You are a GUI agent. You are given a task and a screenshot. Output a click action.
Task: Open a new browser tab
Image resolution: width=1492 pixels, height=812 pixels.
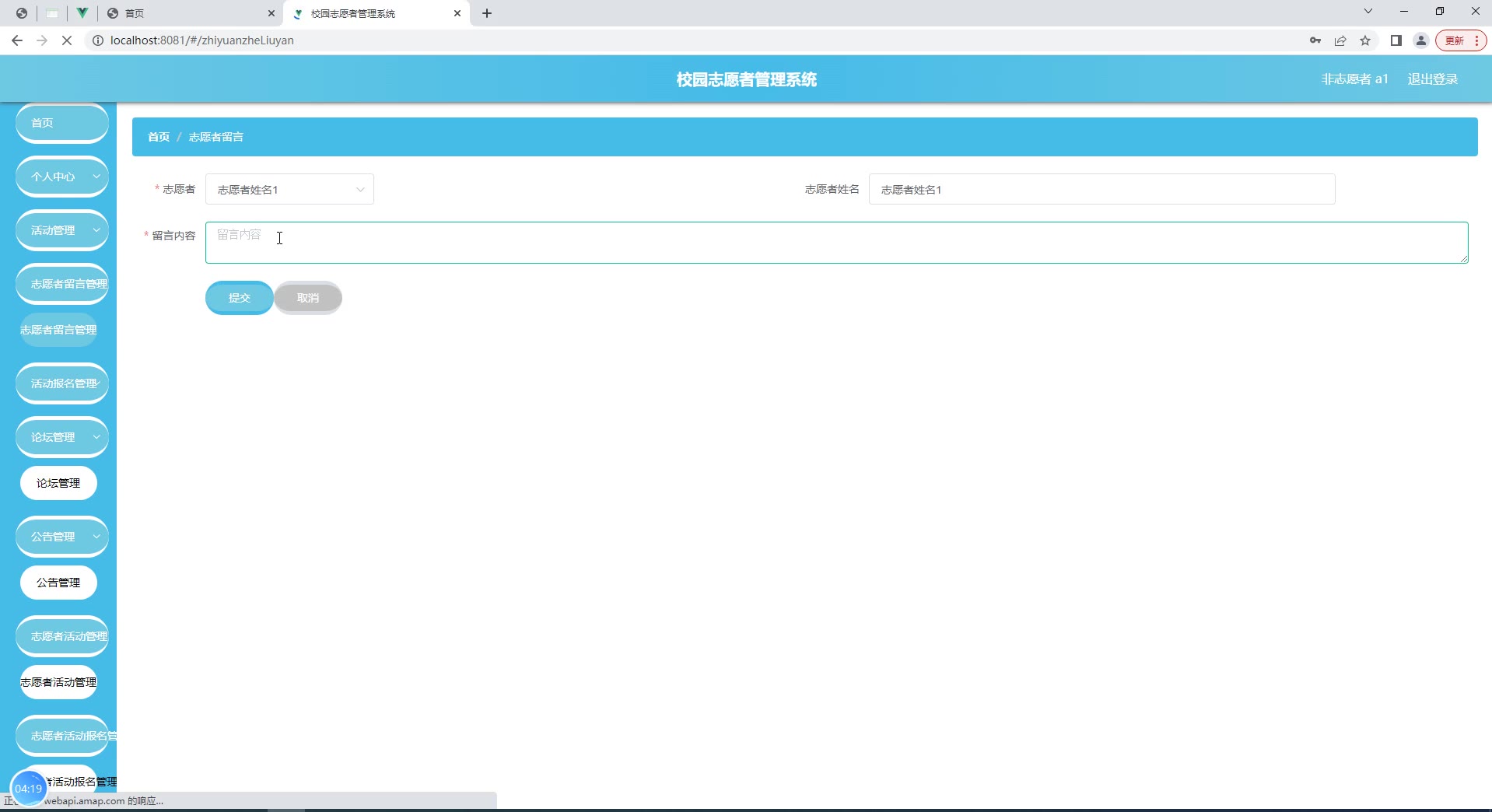point(487,13)
